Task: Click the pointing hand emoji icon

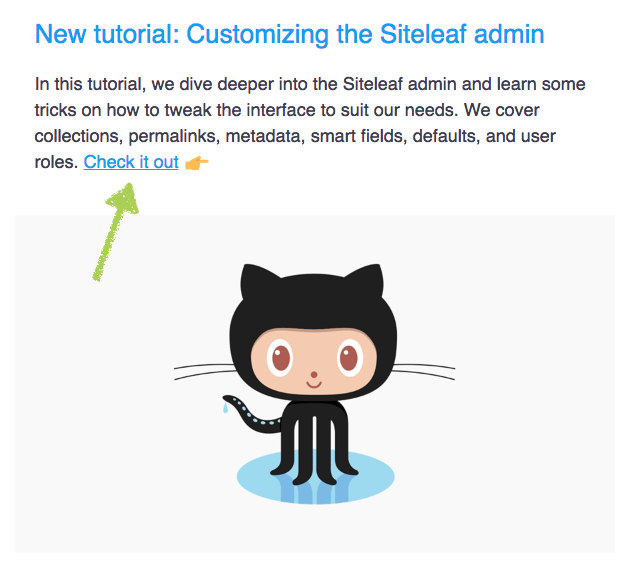Action: 196,163
